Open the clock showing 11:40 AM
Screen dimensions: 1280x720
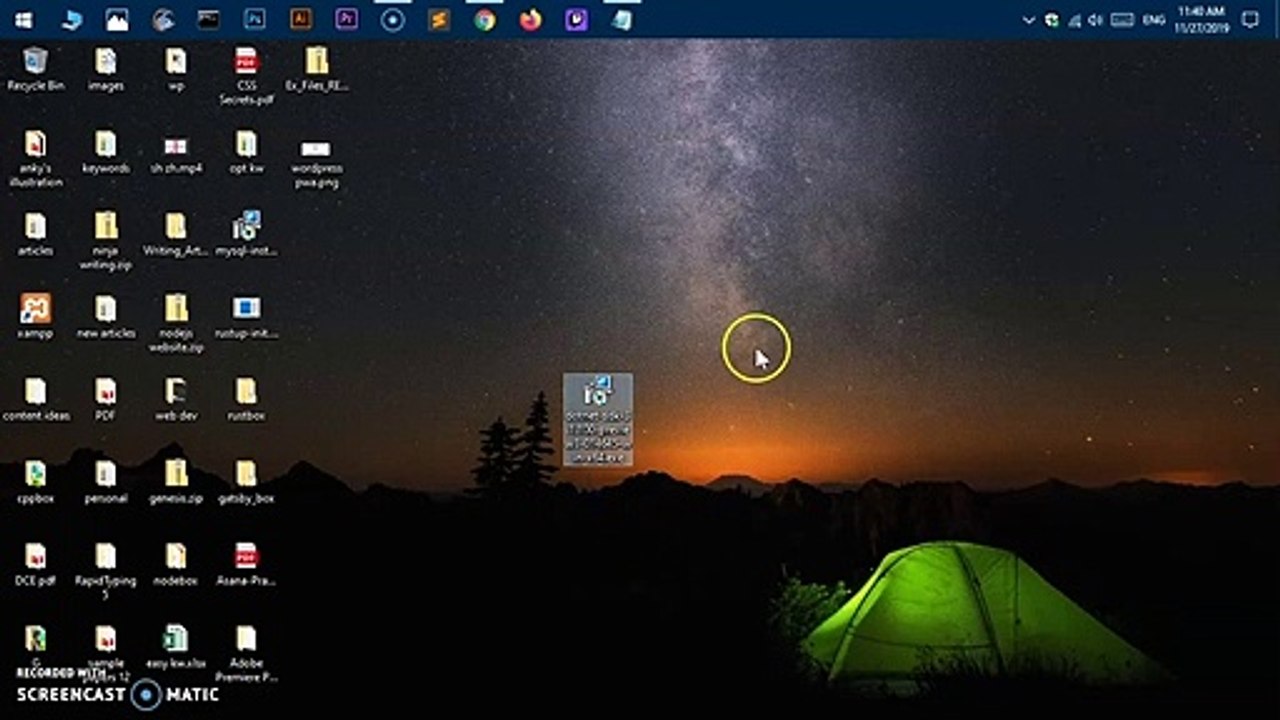pyautogui.click(x=1202, y=19)
